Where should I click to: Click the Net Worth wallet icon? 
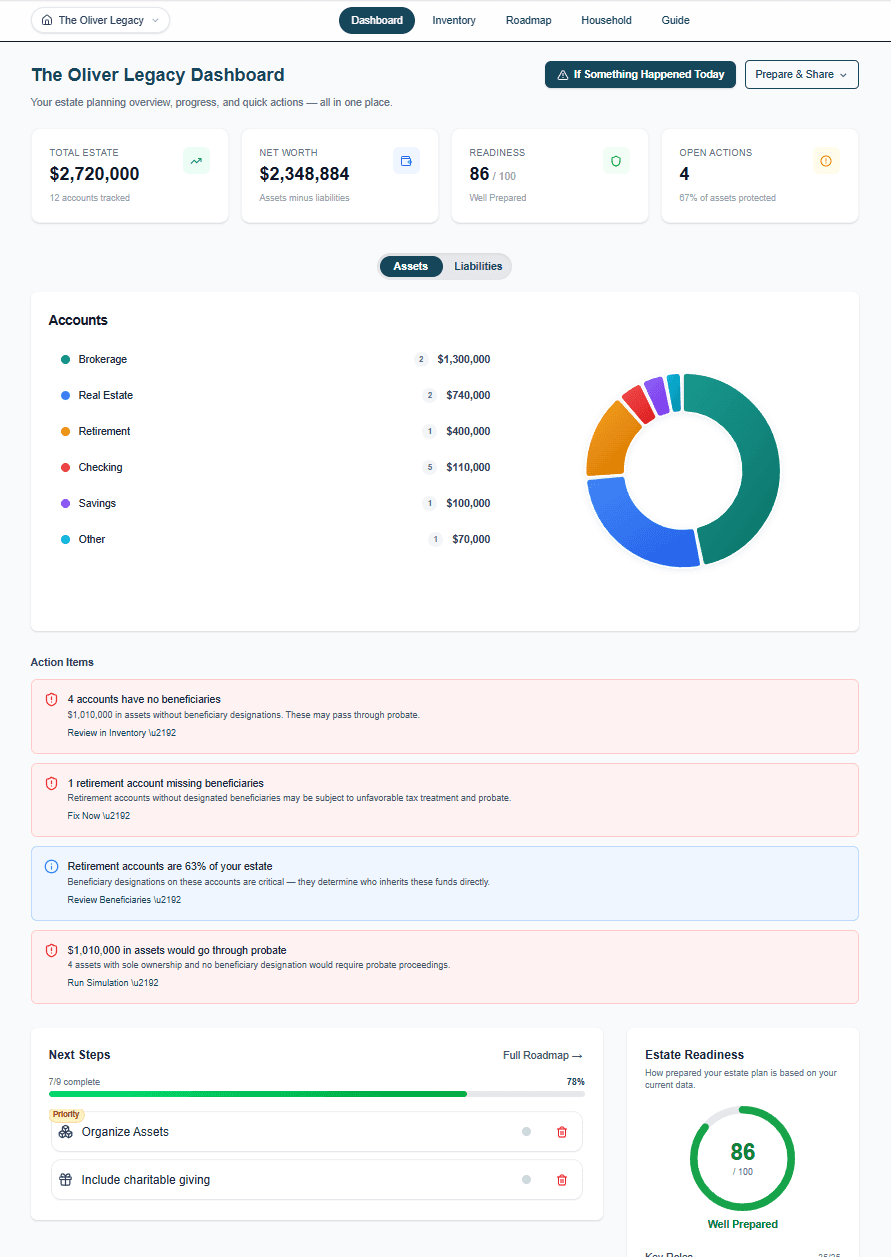pos(406,161)
